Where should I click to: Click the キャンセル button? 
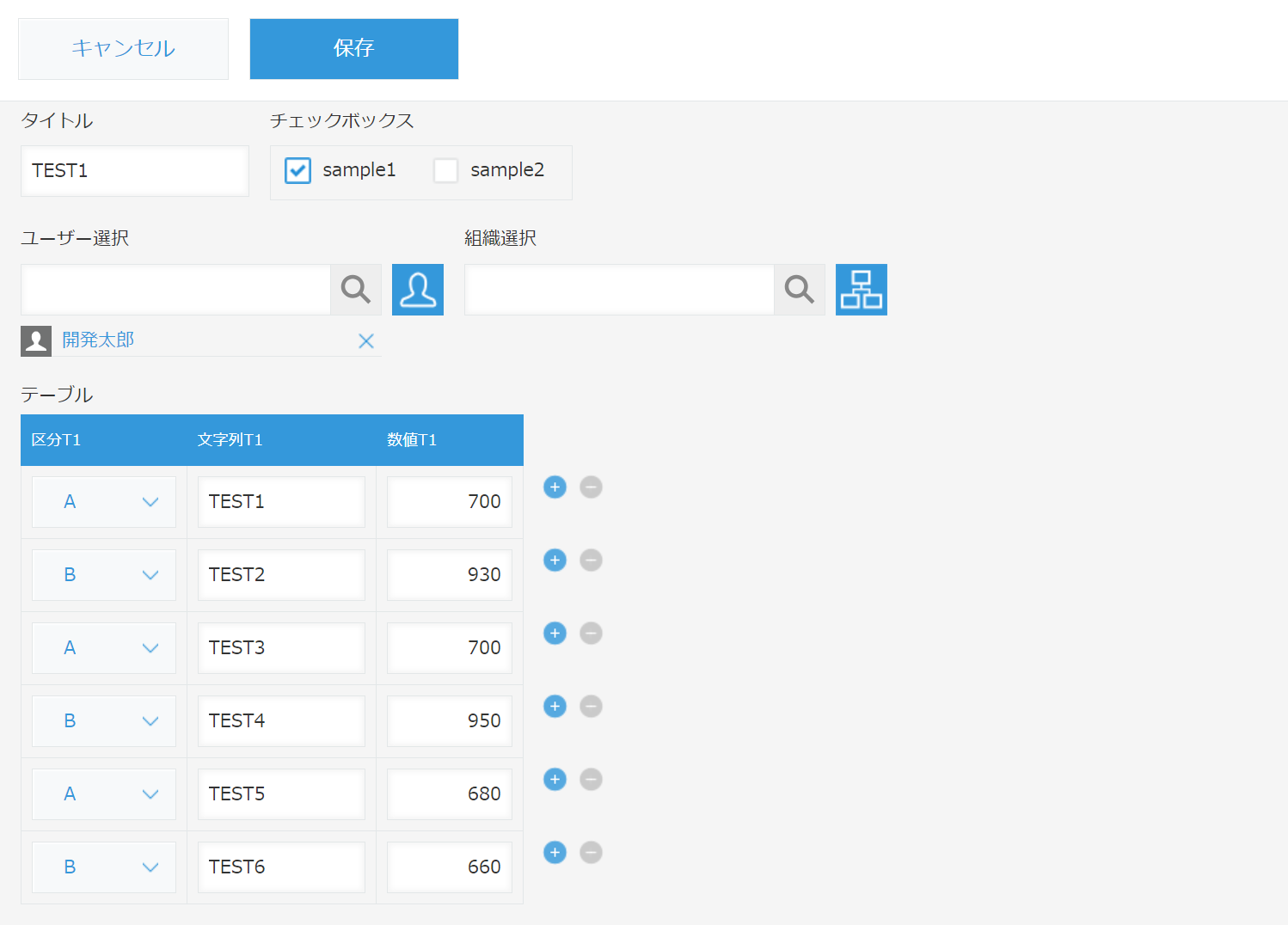[124, 49]
